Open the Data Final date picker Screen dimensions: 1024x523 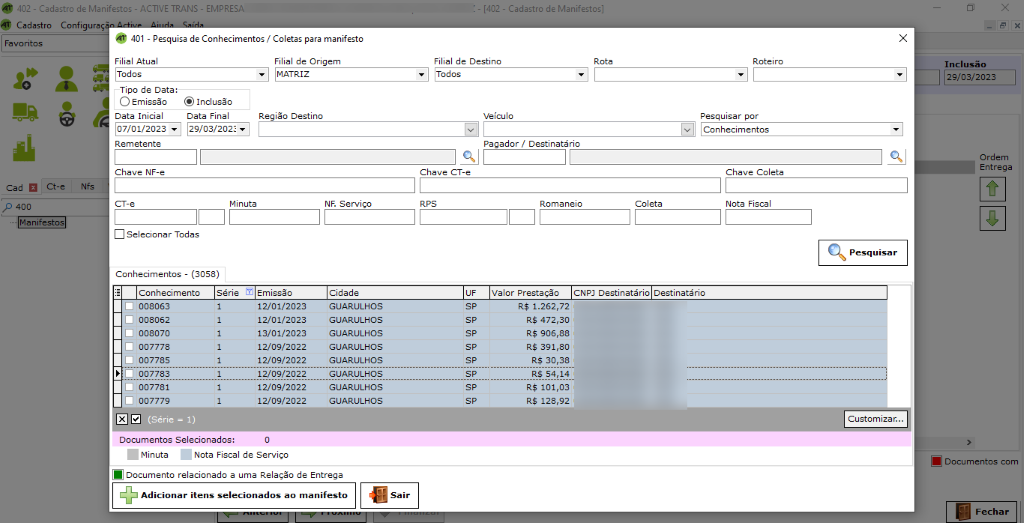[244, 129]
